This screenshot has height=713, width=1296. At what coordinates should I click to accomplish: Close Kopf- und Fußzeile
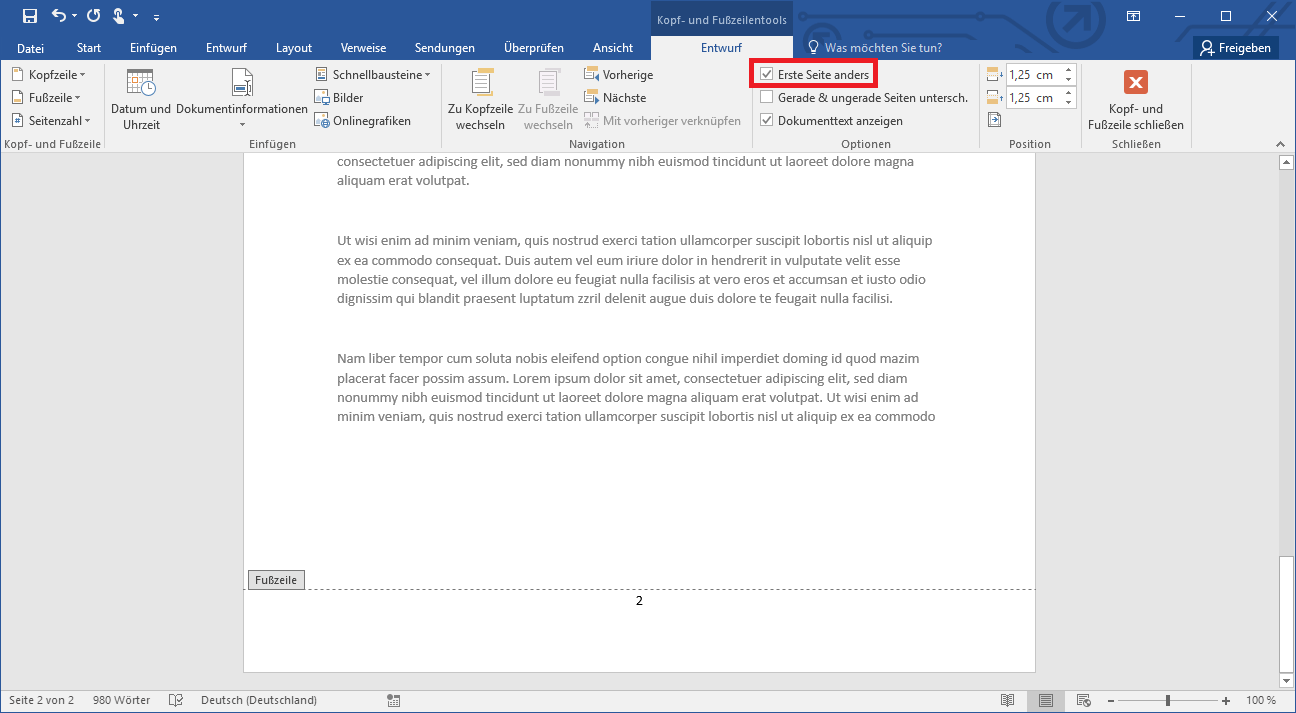coord(1136,100)
